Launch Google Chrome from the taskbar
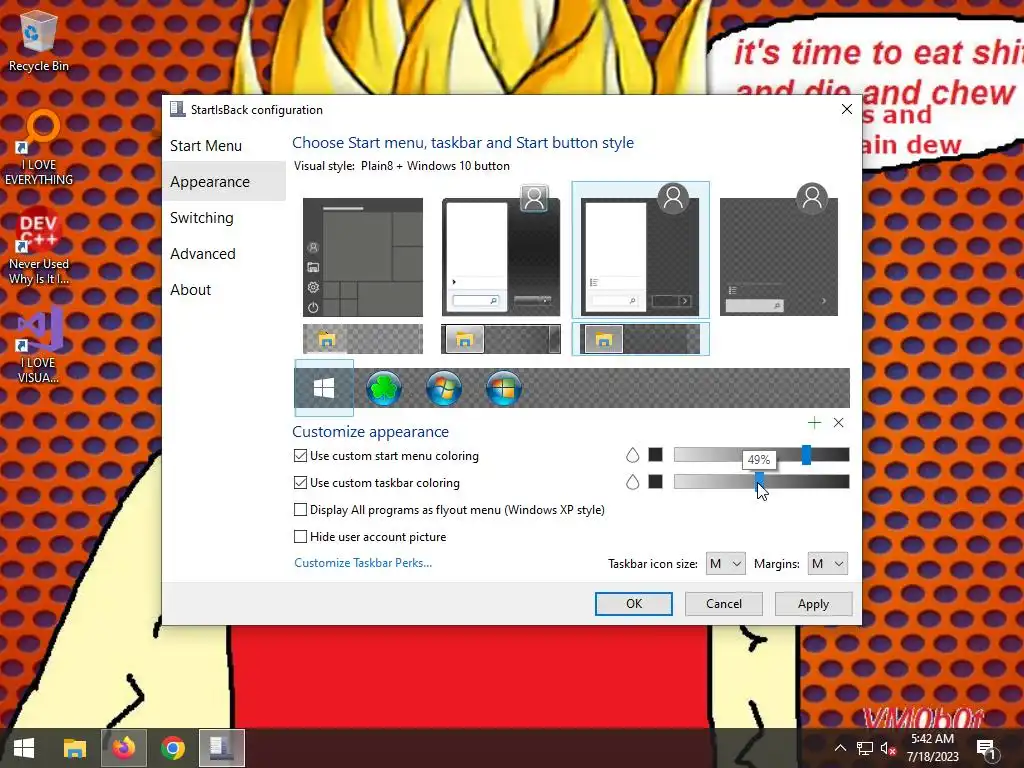Screen dimensions: 1024x768 [172, 748]
